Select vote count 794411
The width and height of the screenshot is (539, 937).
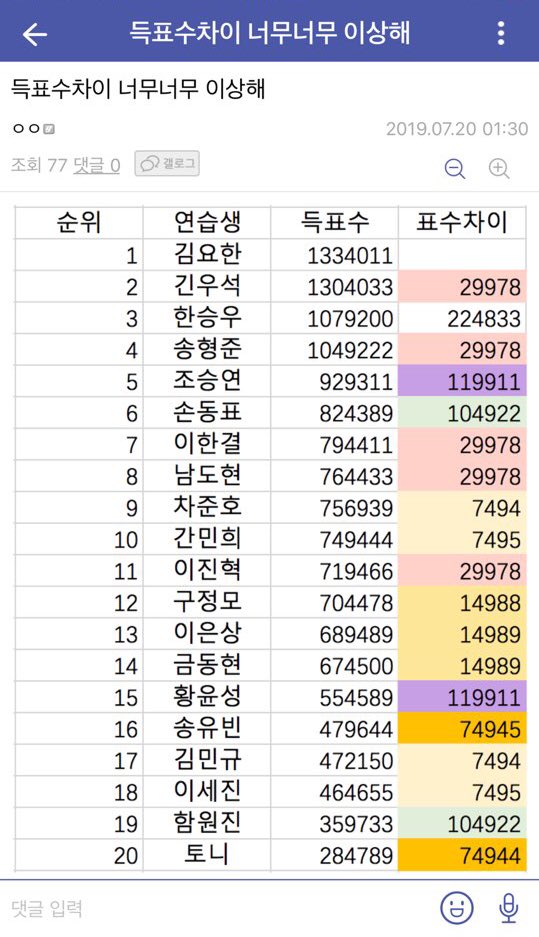356,446
